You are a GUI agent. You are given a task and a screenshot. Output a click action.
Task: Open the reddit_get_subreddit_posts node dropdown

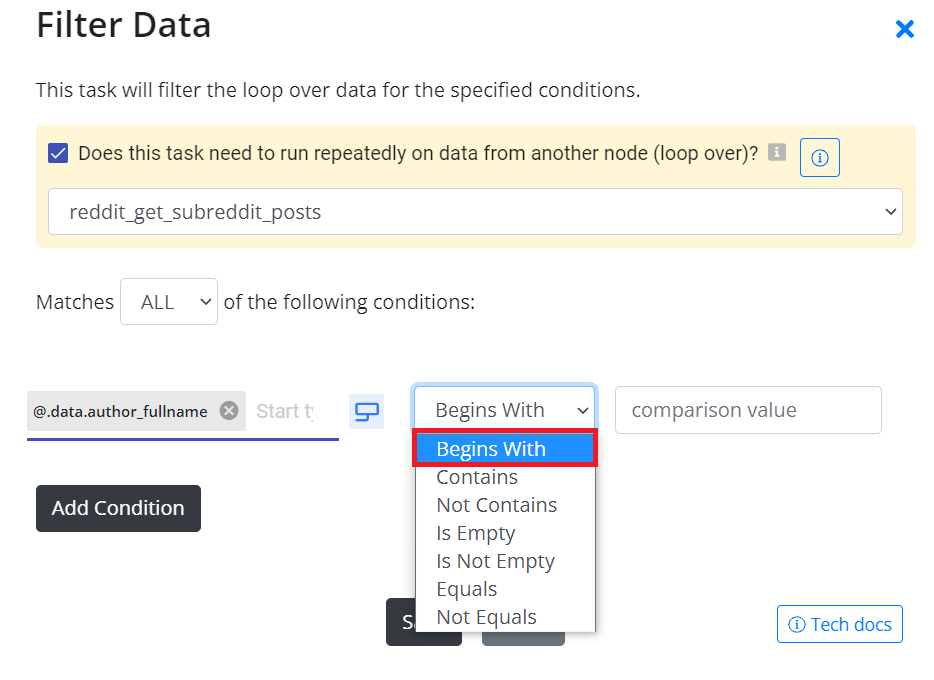(x=475, y=212)
